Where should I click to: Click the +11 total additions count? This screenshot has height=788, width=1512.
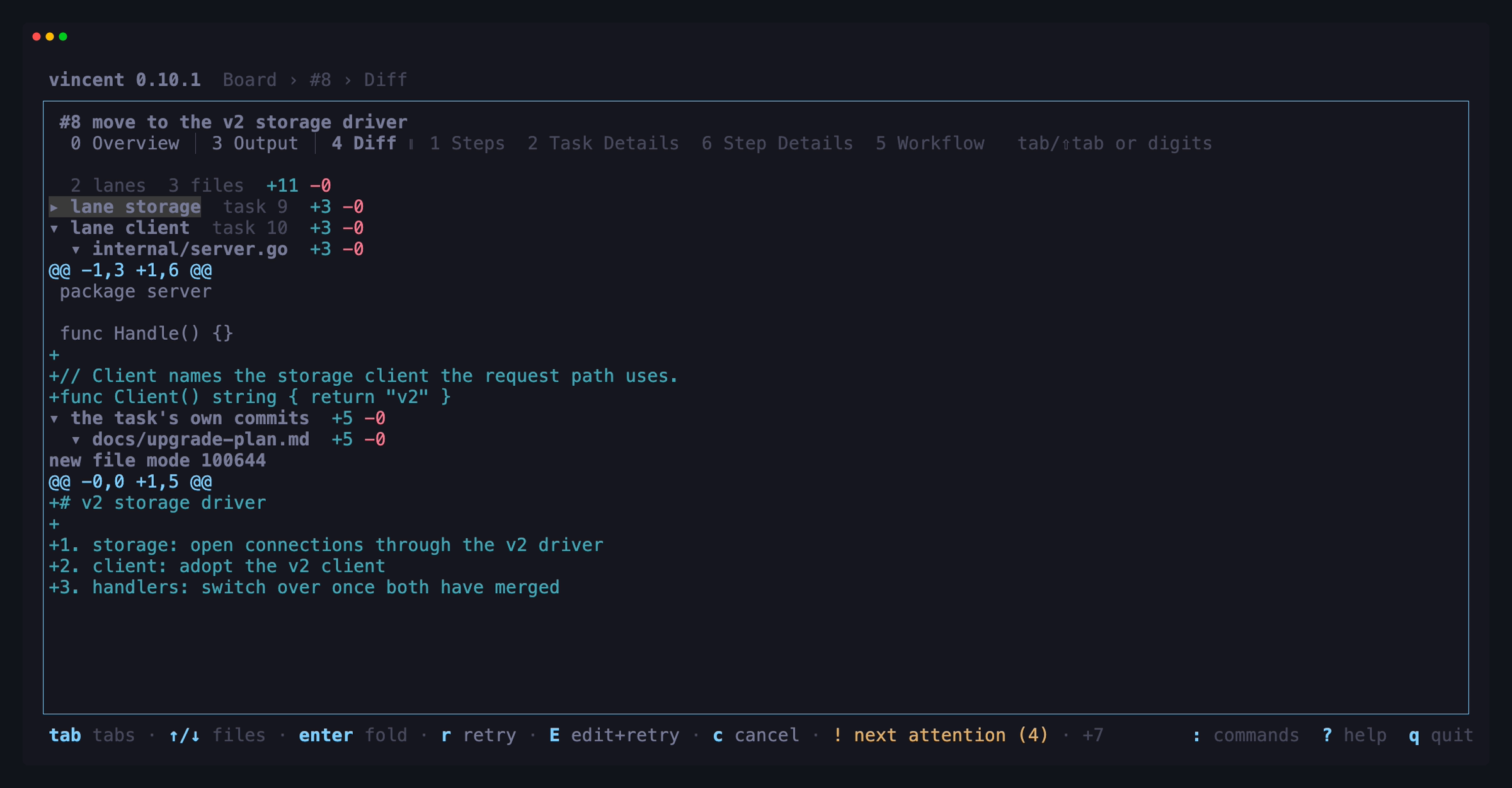[282, 186]
